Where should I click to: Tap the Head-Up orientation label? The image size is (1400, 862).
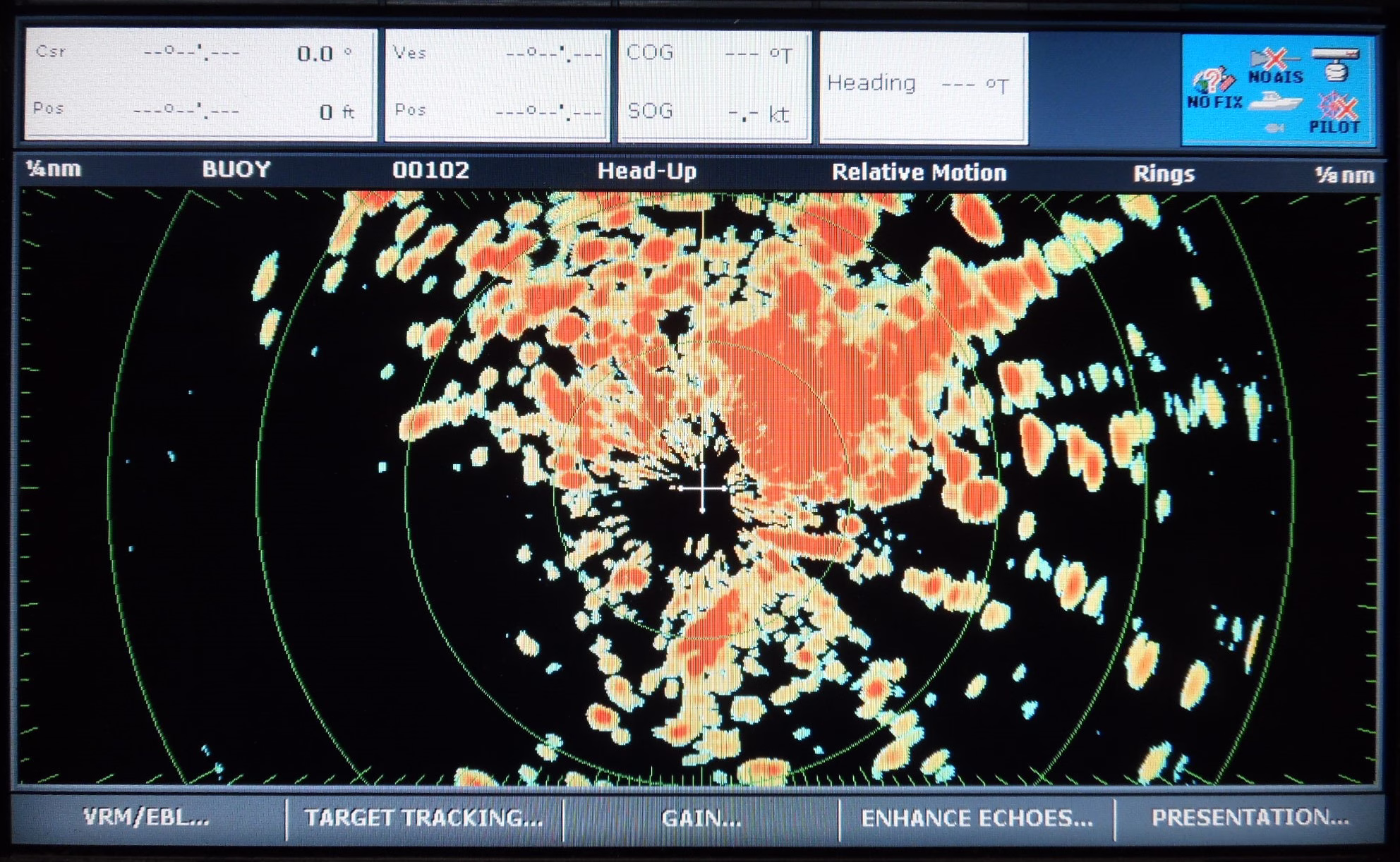tap(647, 171)
